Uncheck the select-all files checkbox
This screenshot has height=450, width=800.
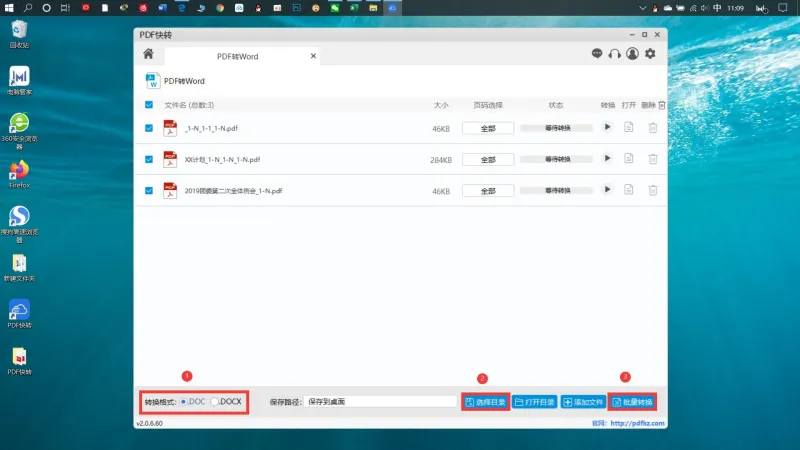pyautogui.click(x=149, y=105)
